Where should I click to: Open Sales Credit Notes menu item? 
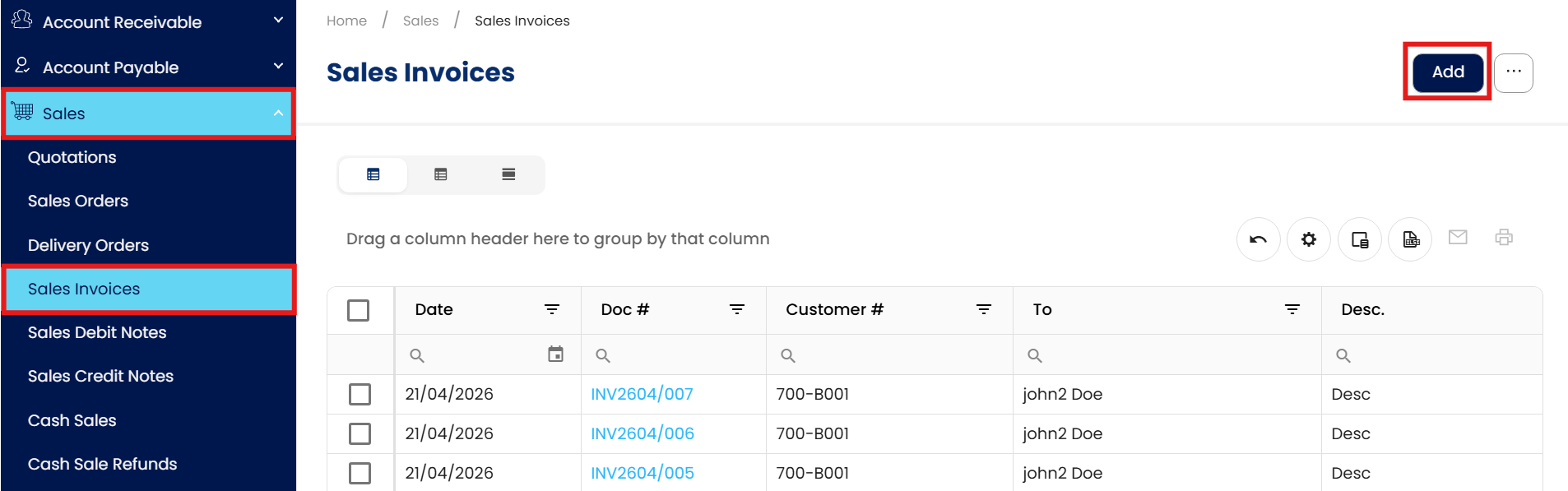pos(100,376)
